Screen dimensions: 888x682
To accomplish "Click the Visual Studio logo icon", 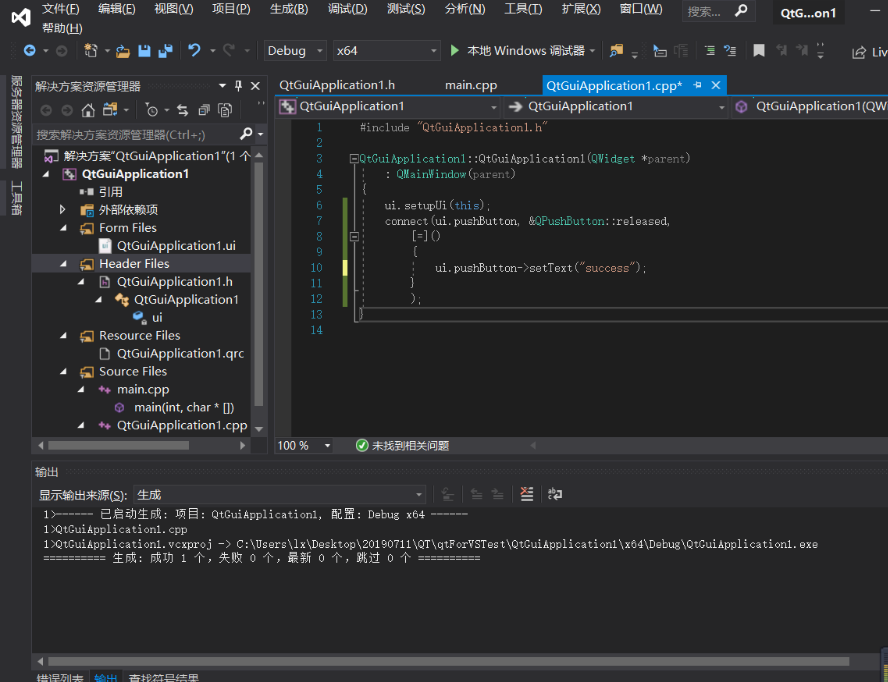I will [x=21, y=18].
